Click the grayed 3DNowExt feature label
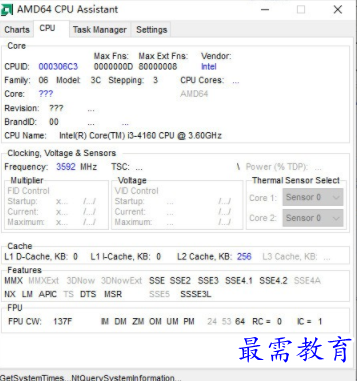360x381 pixels. 122,281
